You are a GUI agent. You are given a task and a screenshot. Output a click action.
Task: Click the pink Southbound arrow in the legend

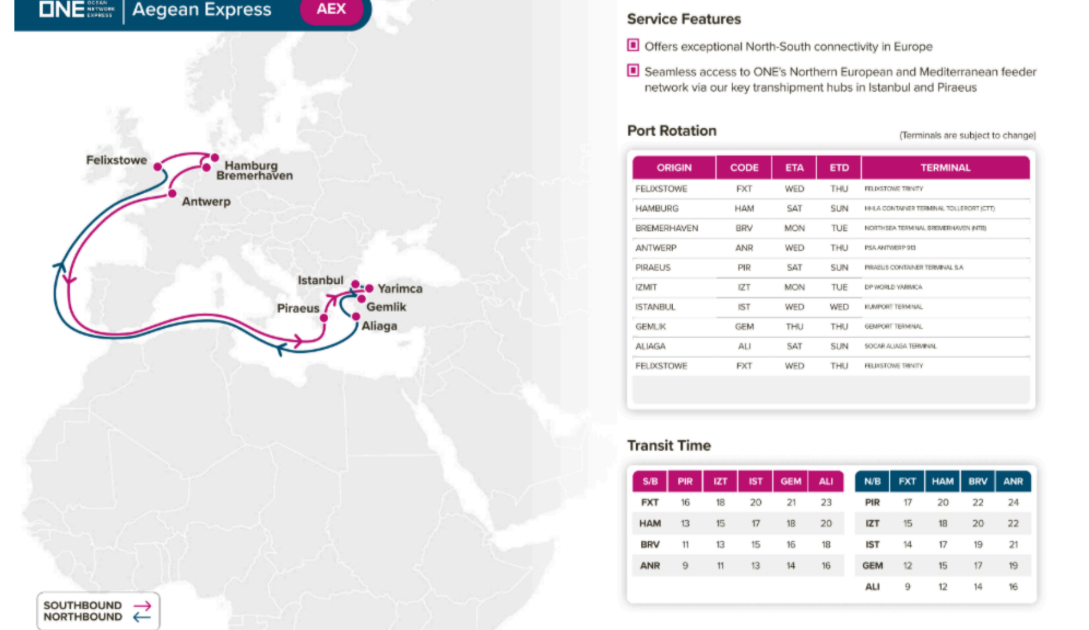141,605
